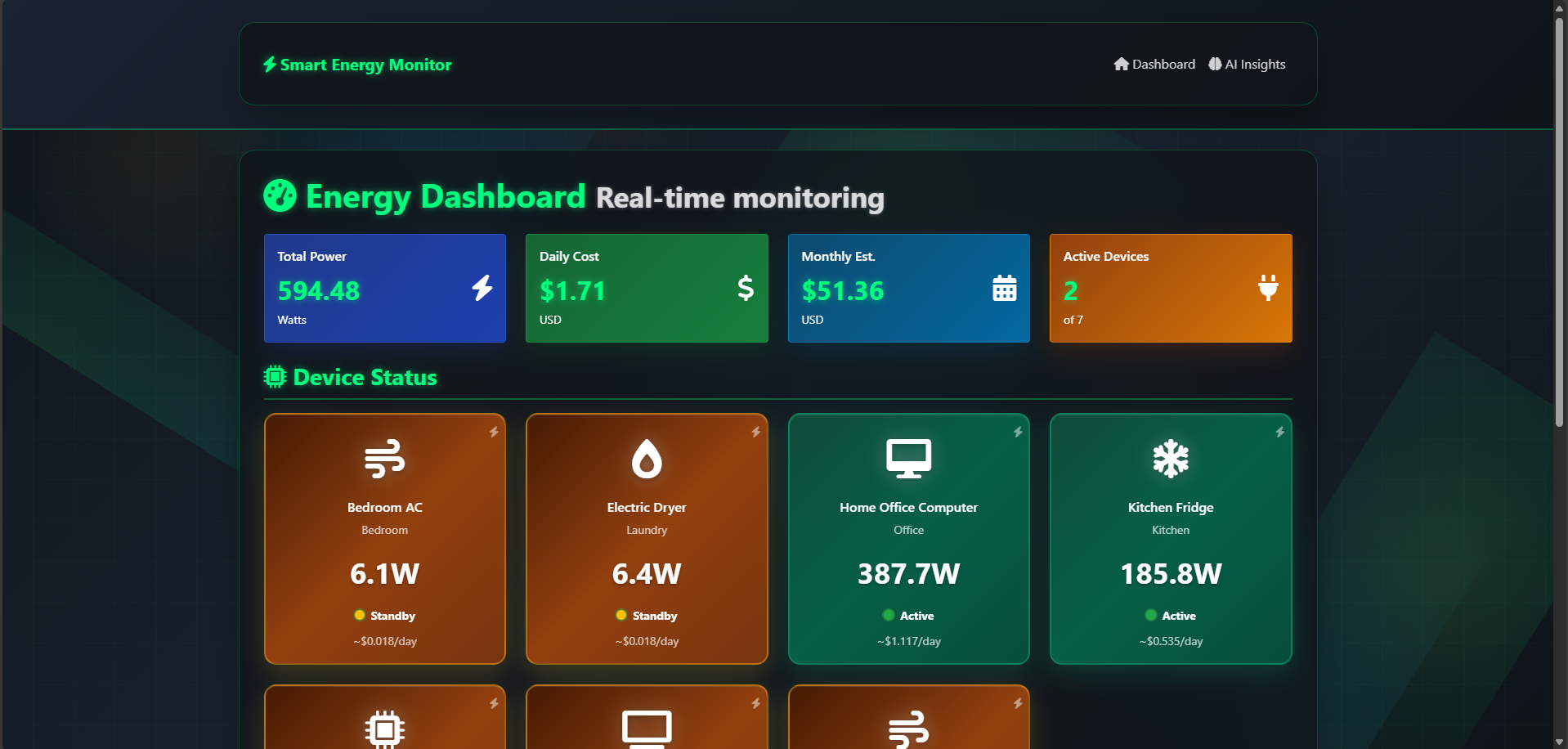Click the ~$0.535/day cost text
The width and height of the screenshot is (1568, 749).
click(x=1171, y=641)
